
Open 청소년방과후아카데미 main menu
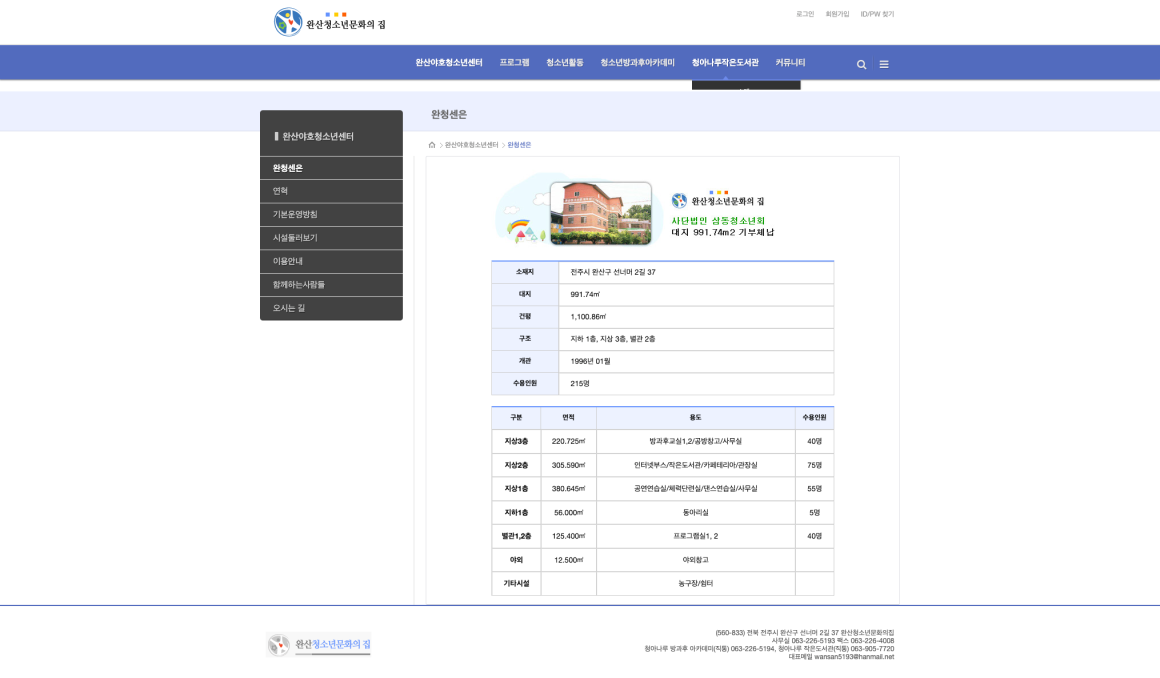637,63
